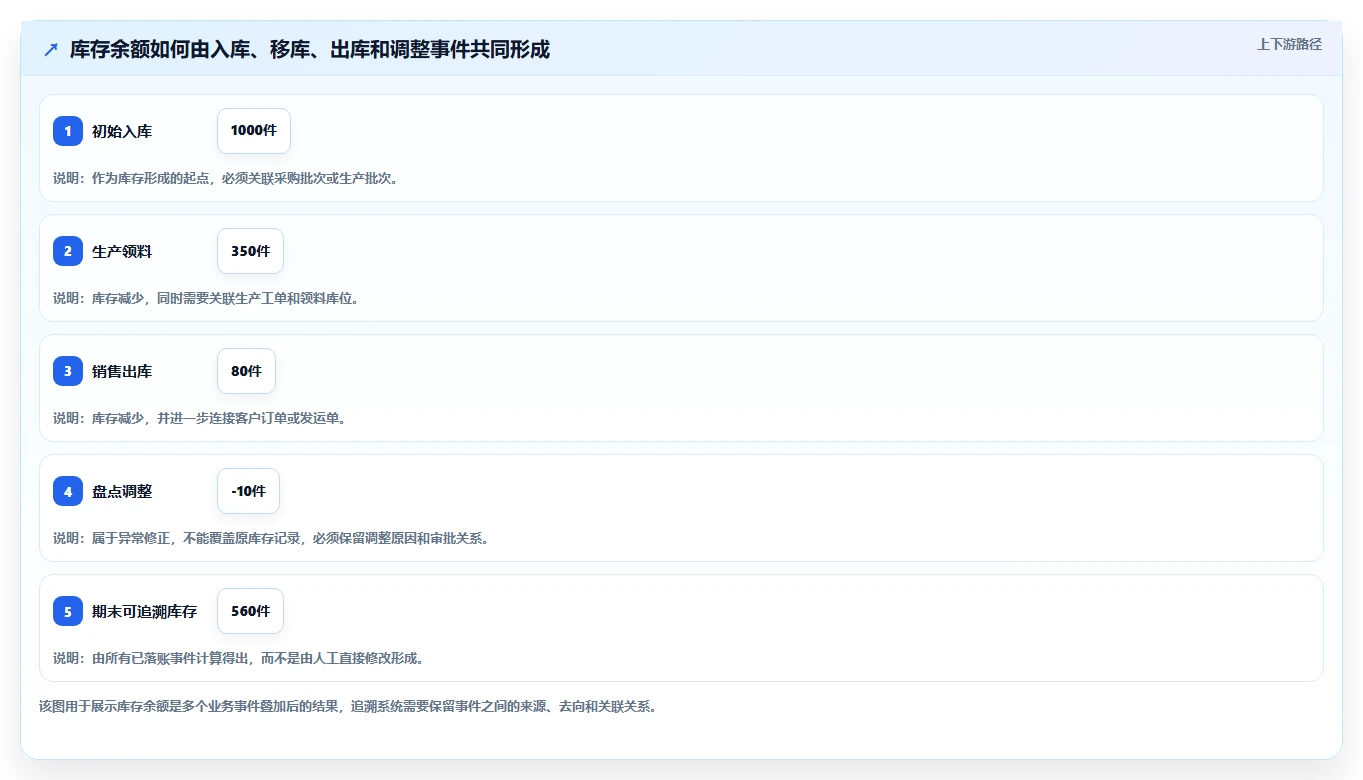Click the note about 保留调整原因和审批关系
This screenshot has height=780, width=1363.
click(270, 538)
